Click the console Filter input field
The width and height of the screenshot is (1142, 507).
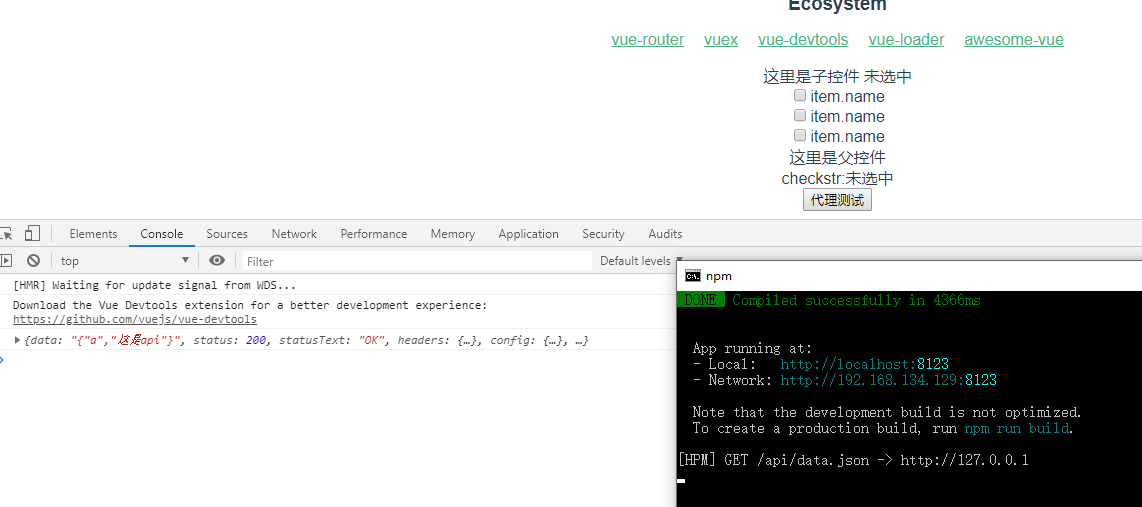(x=415, y=261)
